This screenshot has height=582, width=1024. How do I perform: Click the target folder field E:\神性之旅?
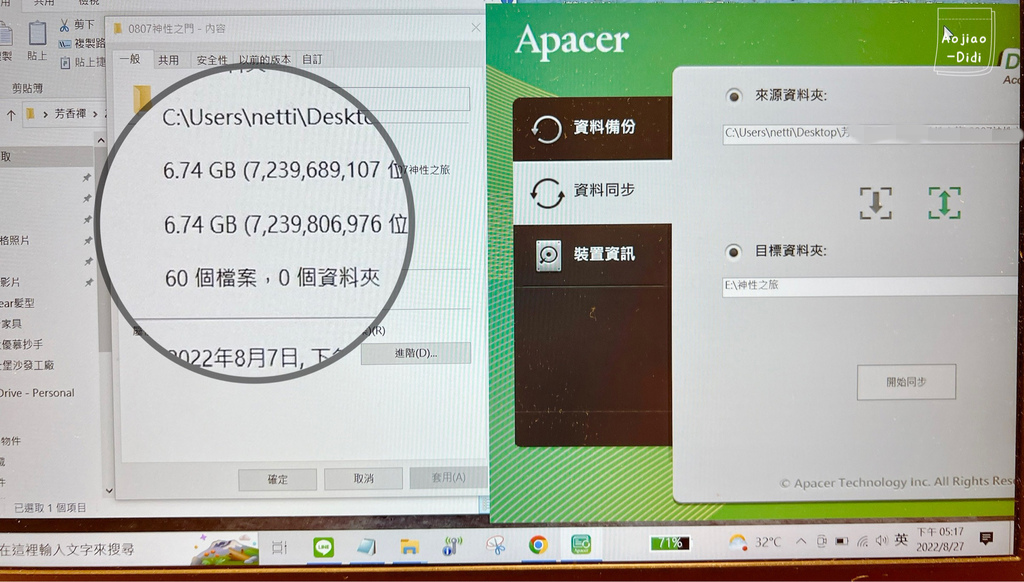[x=872, y=286]
